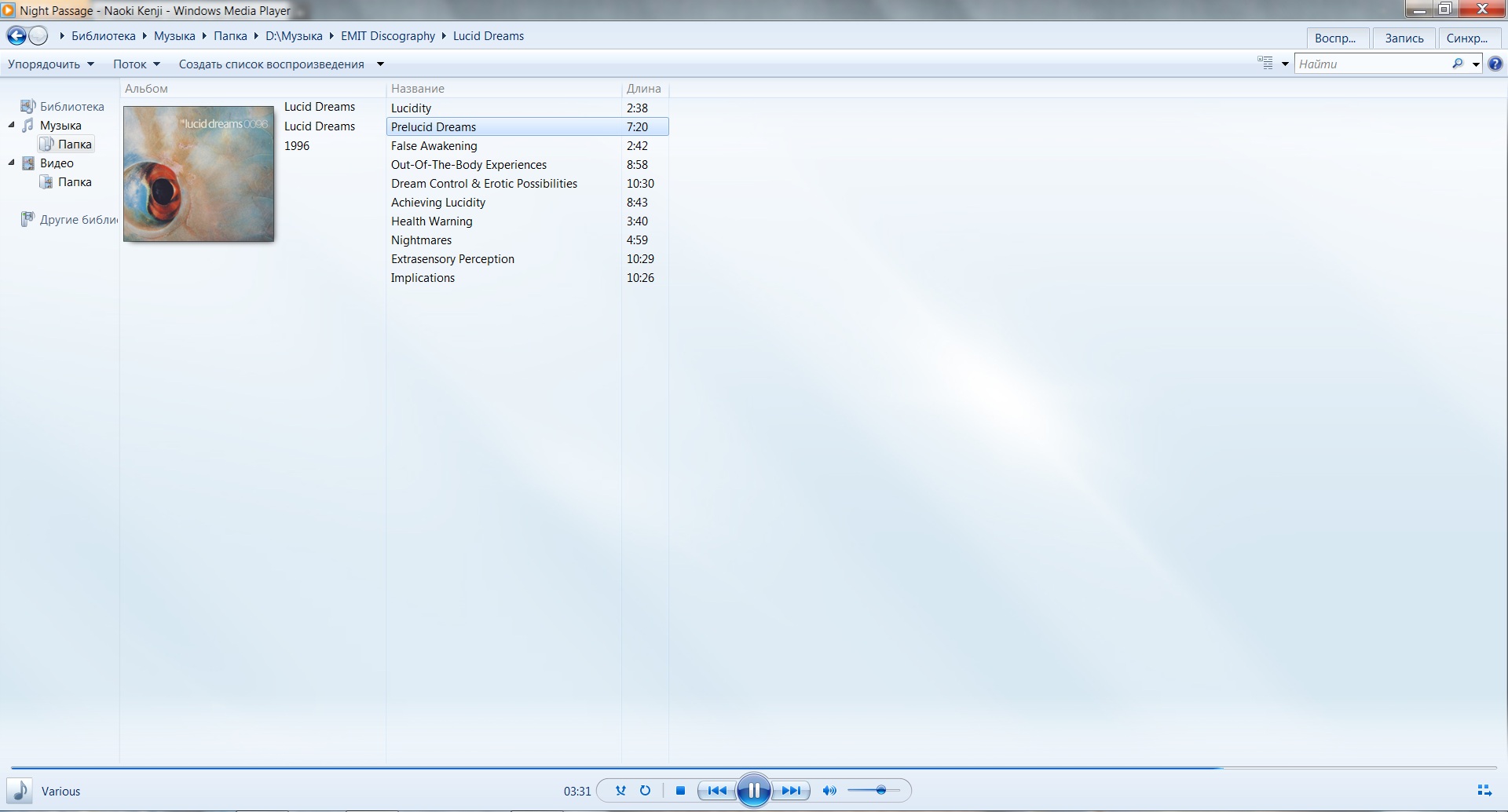Select Dream Control & Erotic Possibilities
The width and height of the screenshot is (1508, 812).
click(528, 184)
